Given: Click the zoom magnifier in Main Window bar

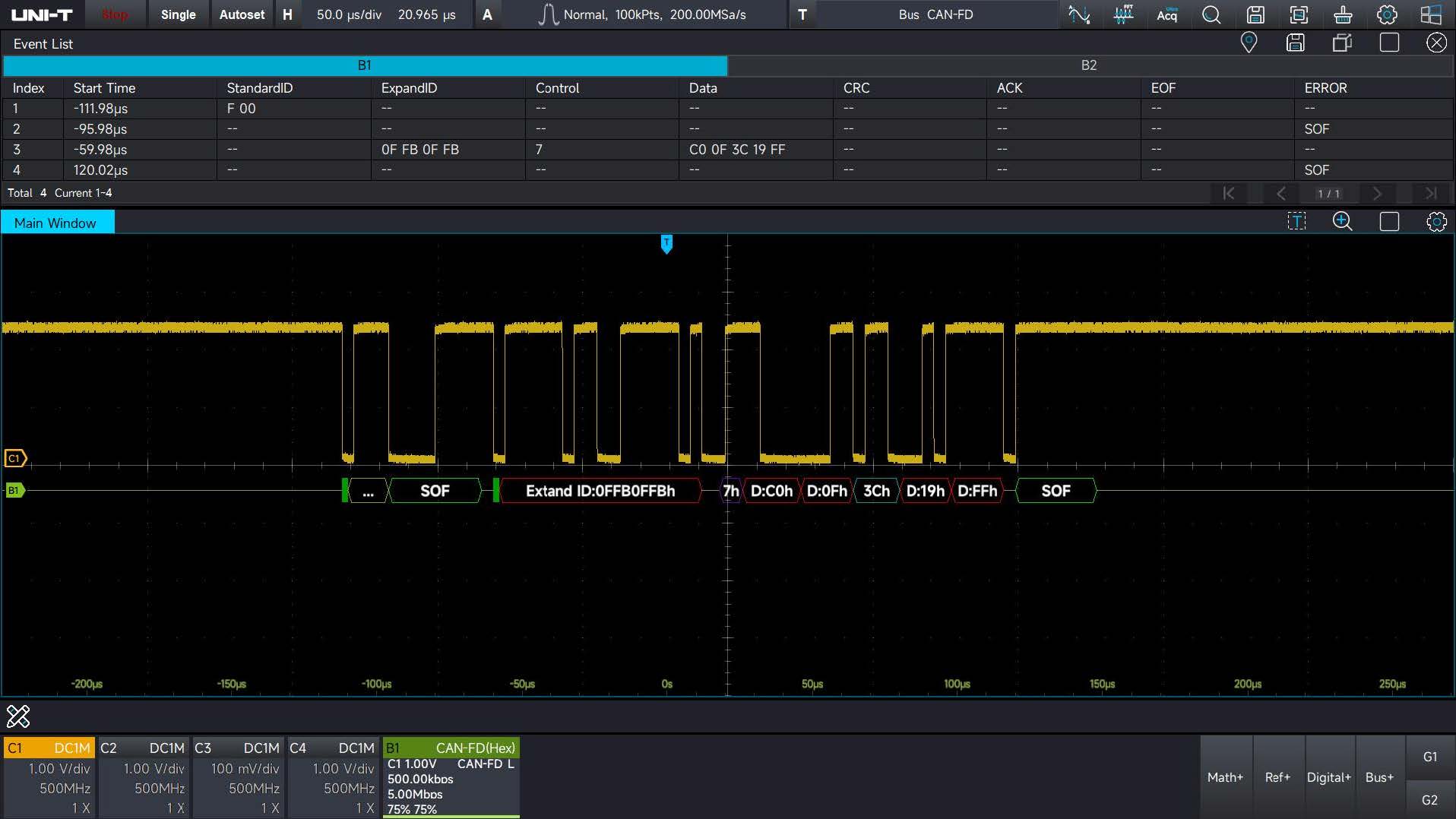Looking at the screenshot, I should point(1342,222).
